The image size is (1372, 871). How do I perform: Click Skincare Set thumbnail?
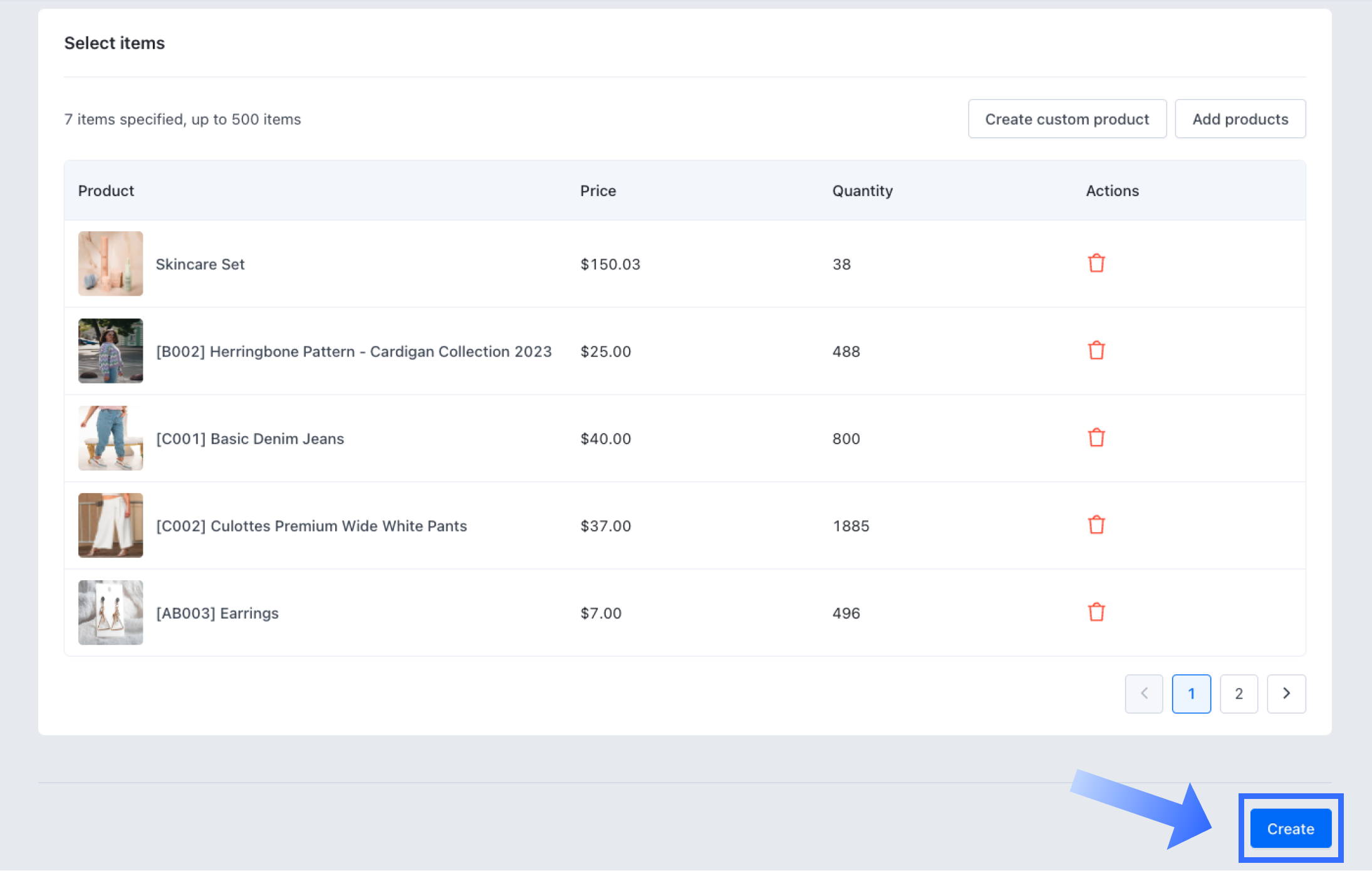[x=110, y=263]
